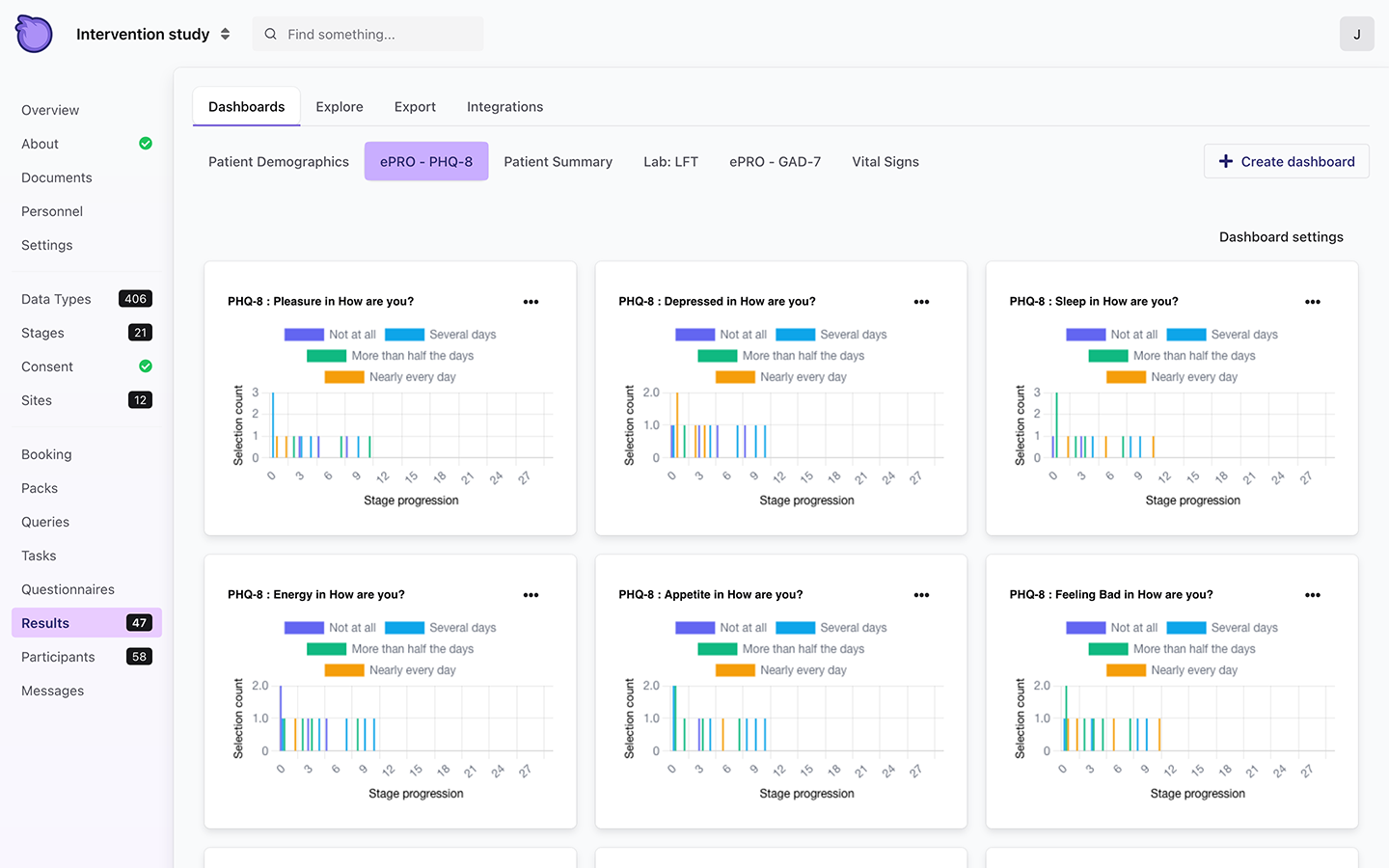Screen dimensions: 1389x868
Task: Select Results in the sidebar
Action: [87, 623]
